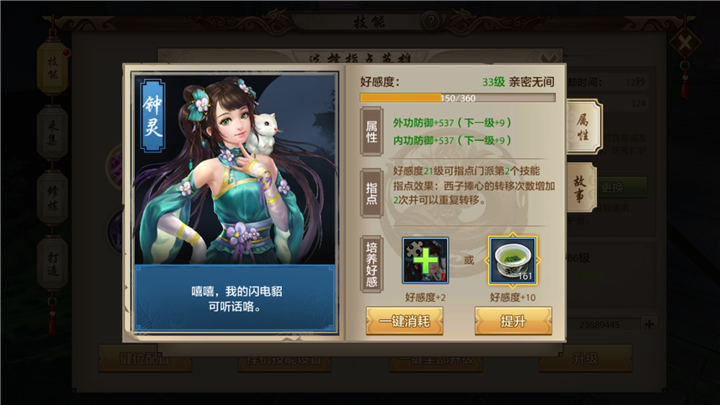Open the 修炼 lantern menu
Screen dimensions: 720x405
pos(52,198)
